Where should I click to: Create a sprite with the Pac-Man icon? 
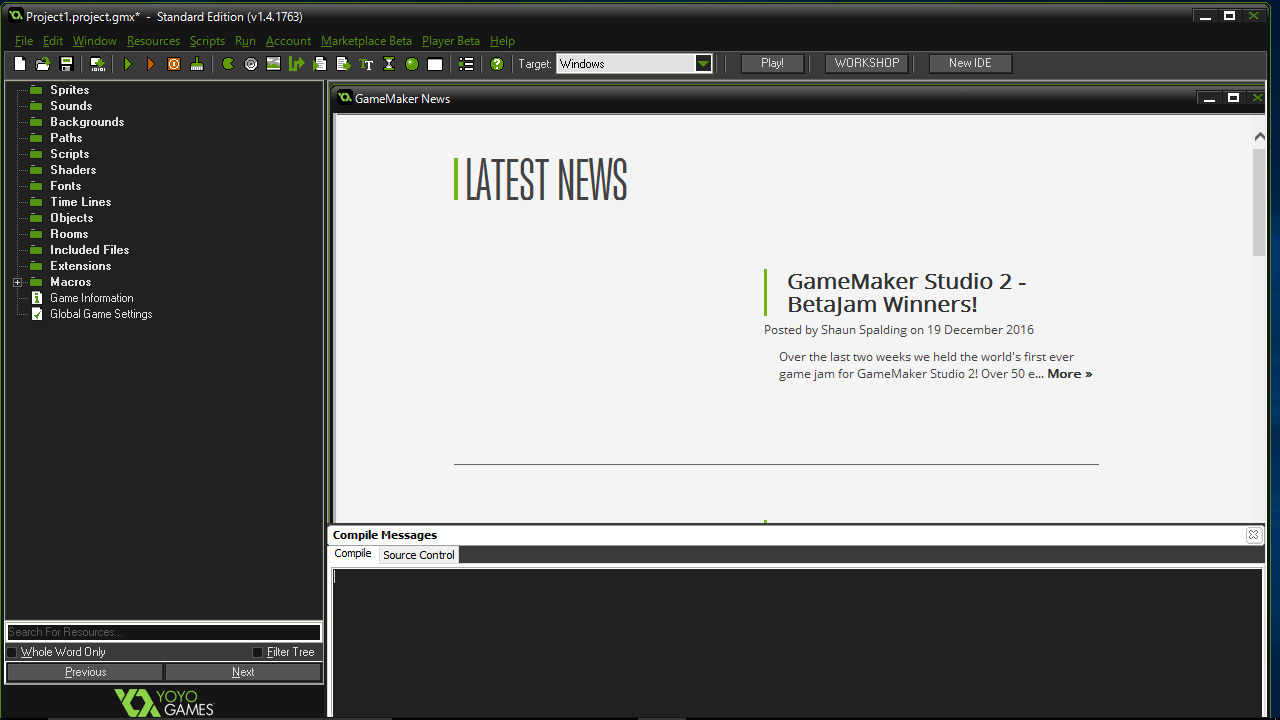point(228,64)
